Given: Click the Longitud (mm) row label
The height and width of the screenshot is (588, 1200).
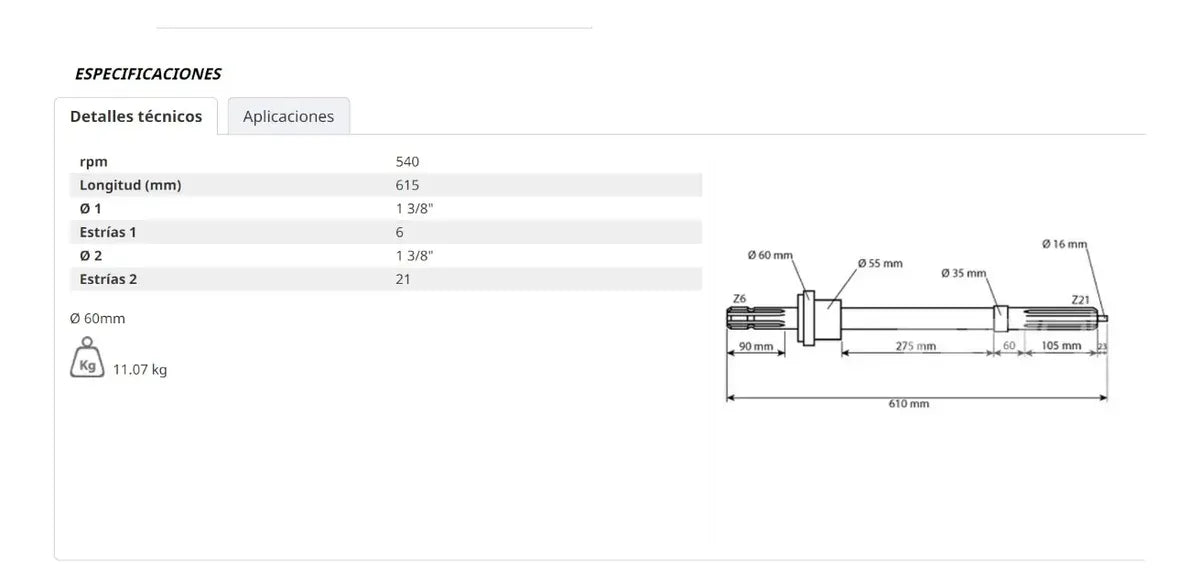Looking at the screenshot, I should point(130,185).
